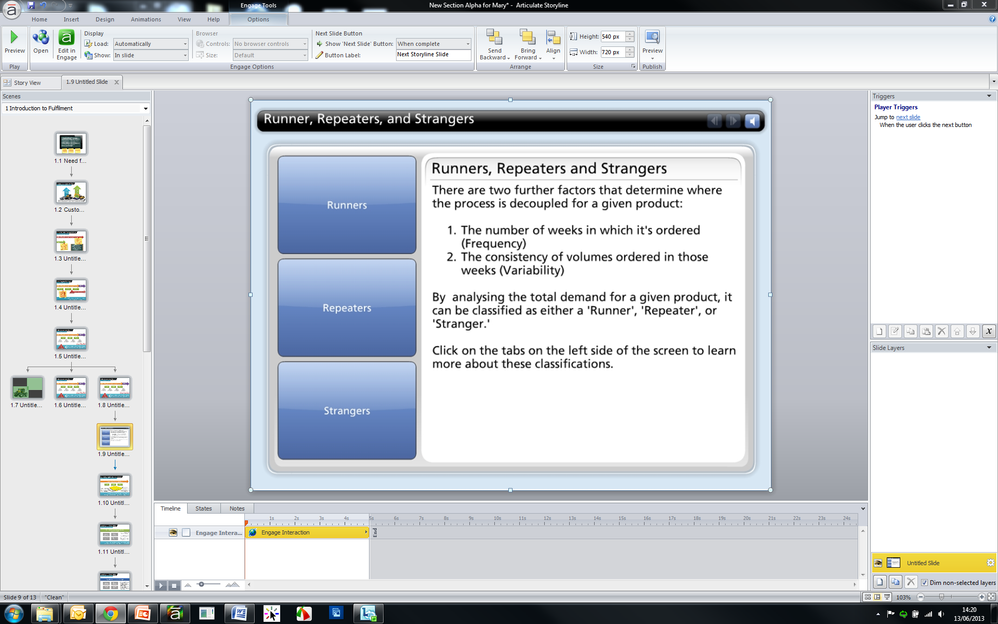Open the 'When complete' dropdown
The width and height of the screenshot is (998, 624).
click(x=433, y=44)
